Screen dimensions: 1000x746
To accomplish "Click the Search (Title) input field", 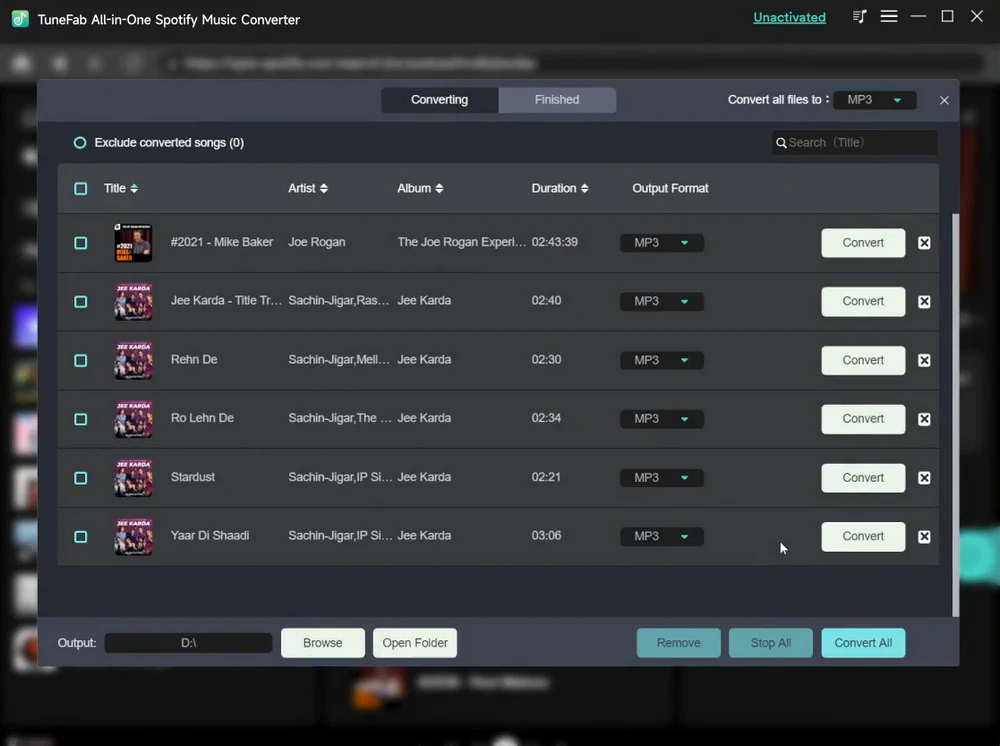I will pyautogui.click(x=855, y=143).
